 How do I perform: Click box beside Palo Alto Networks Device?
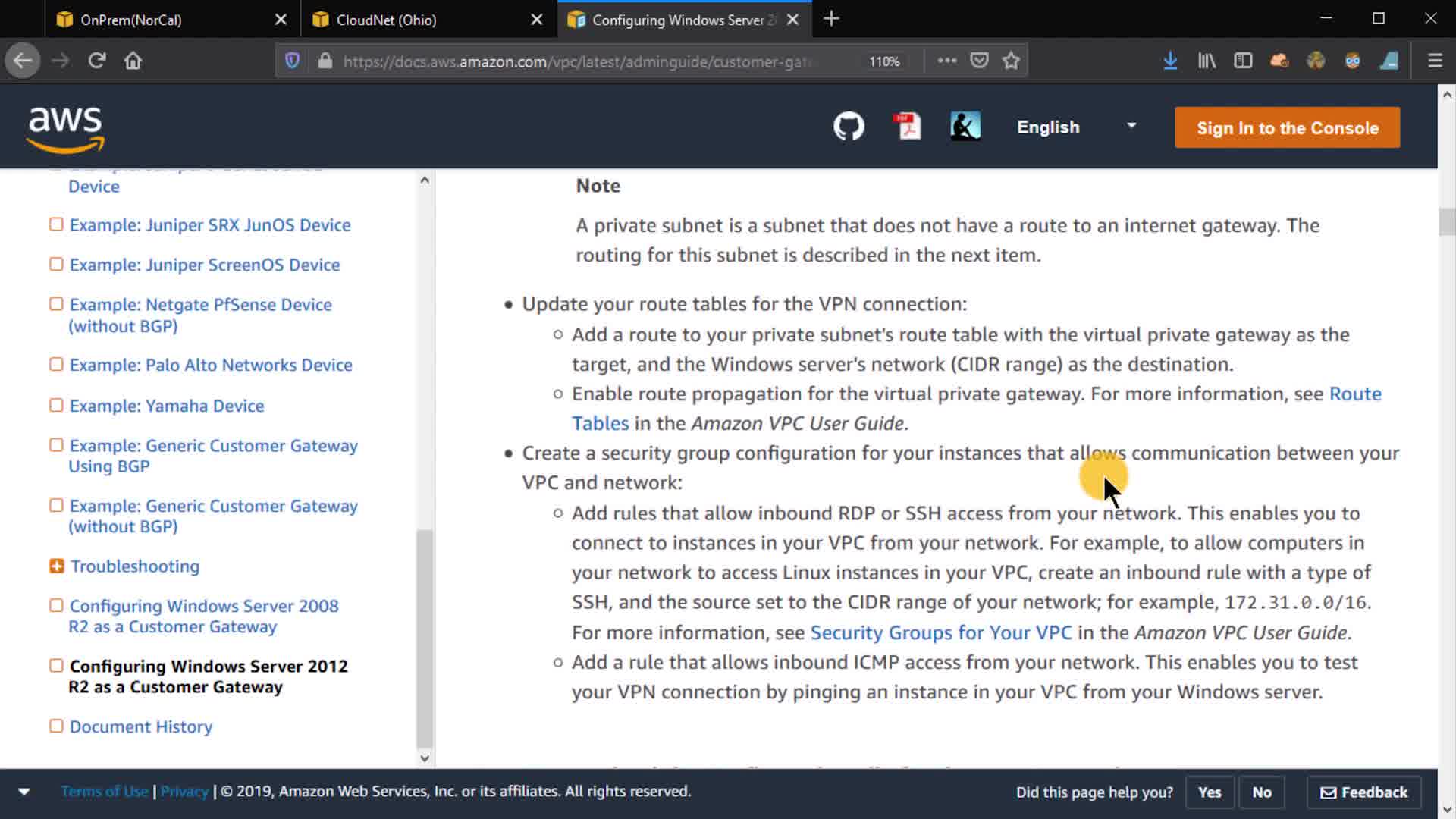(56, 364)
